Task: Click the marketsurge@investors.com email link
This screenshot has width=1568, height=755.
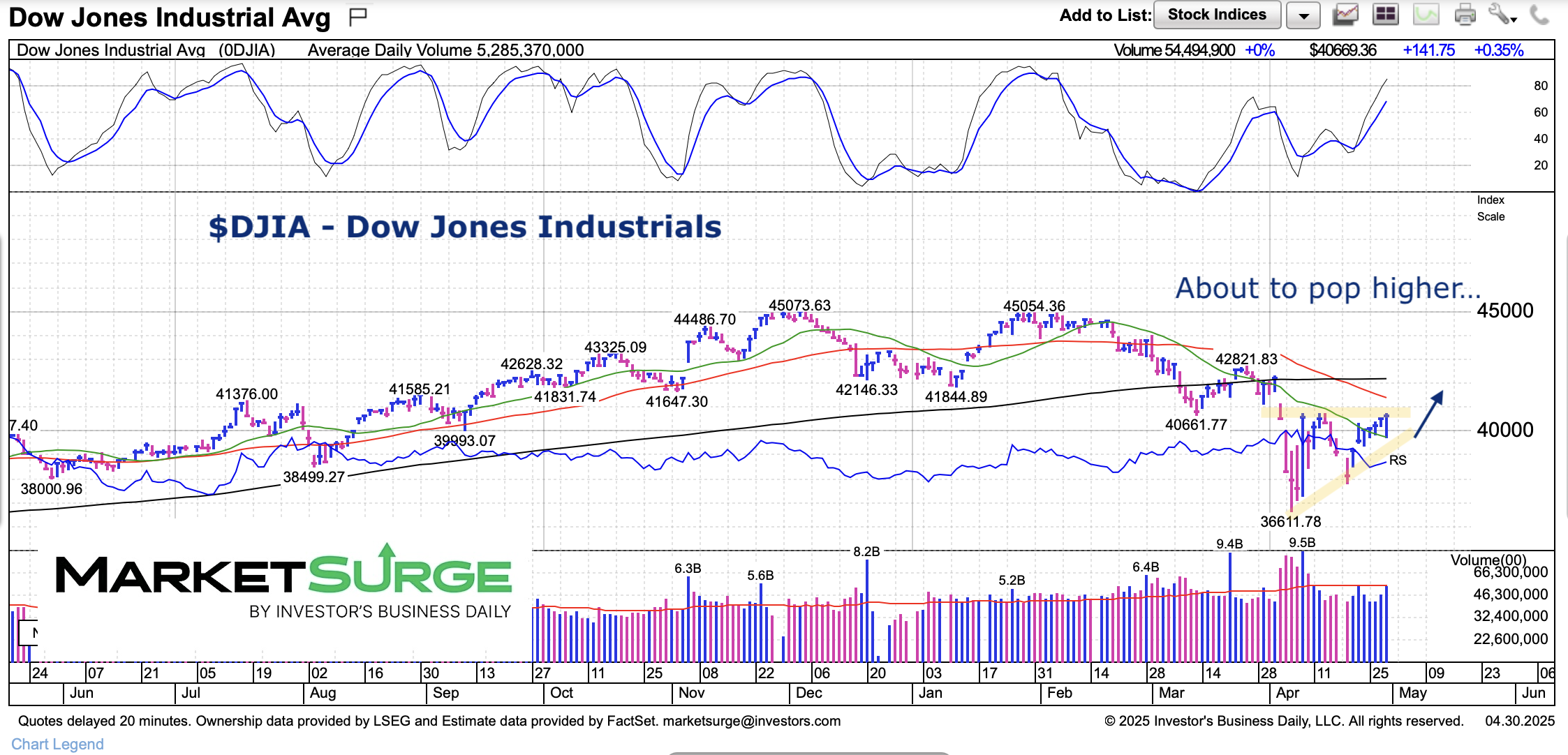Action: pos(749,721)
